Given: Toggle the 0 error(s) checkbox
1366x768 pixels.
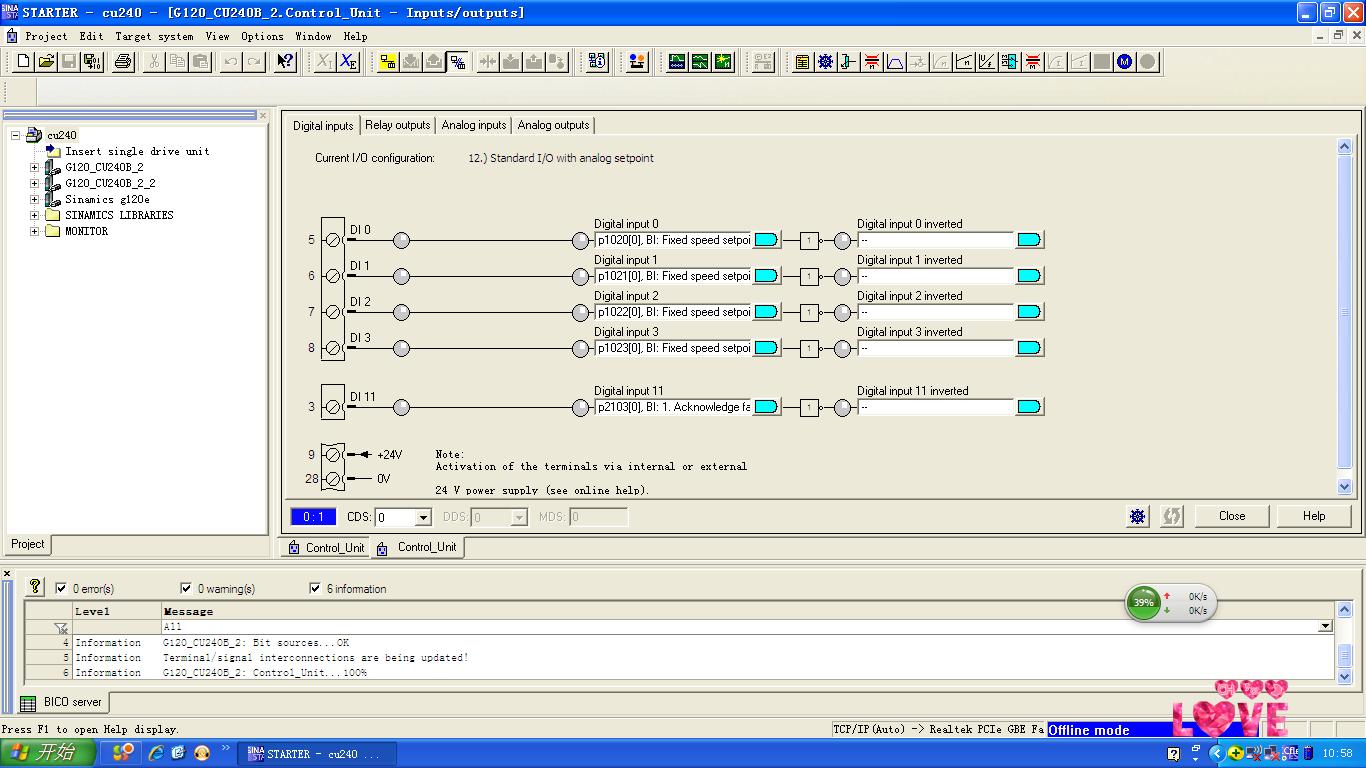Looking at the screenshot, I should click(x=62, y=589).
